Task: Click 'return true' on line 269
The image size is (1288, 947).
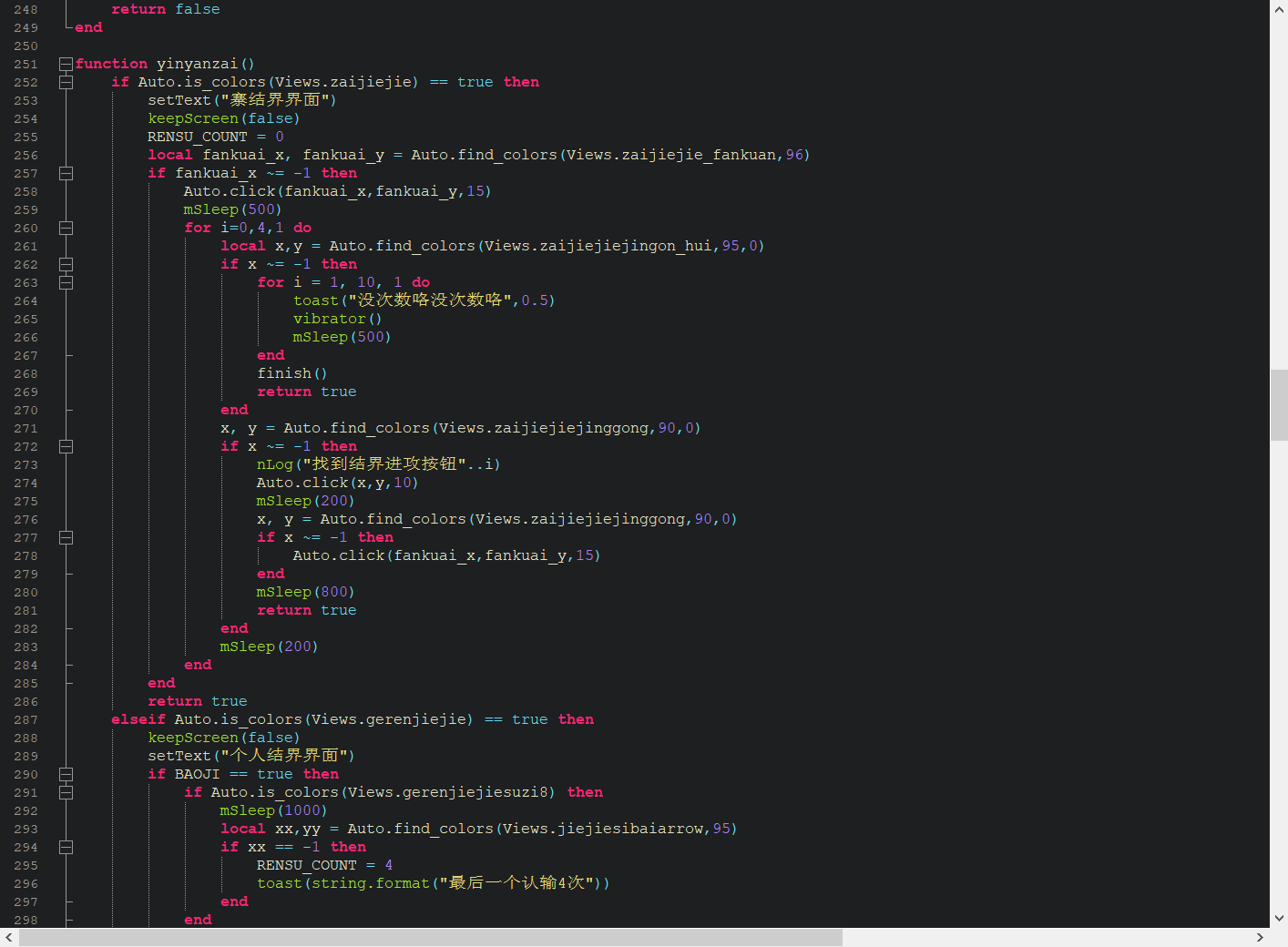Action: coord(307,392)
